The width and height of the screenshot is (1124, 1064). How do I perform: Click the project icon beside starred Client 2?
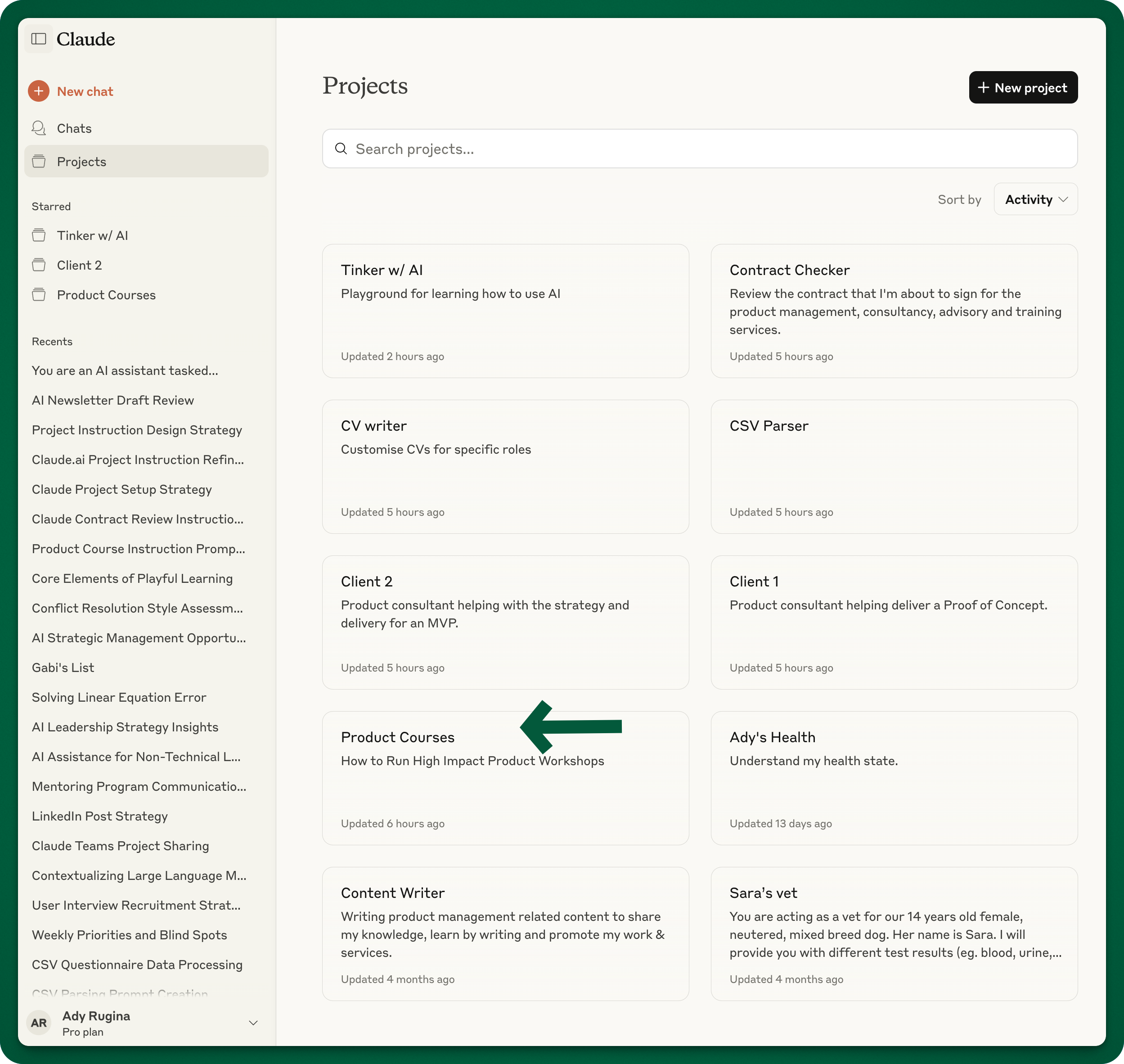39,265
